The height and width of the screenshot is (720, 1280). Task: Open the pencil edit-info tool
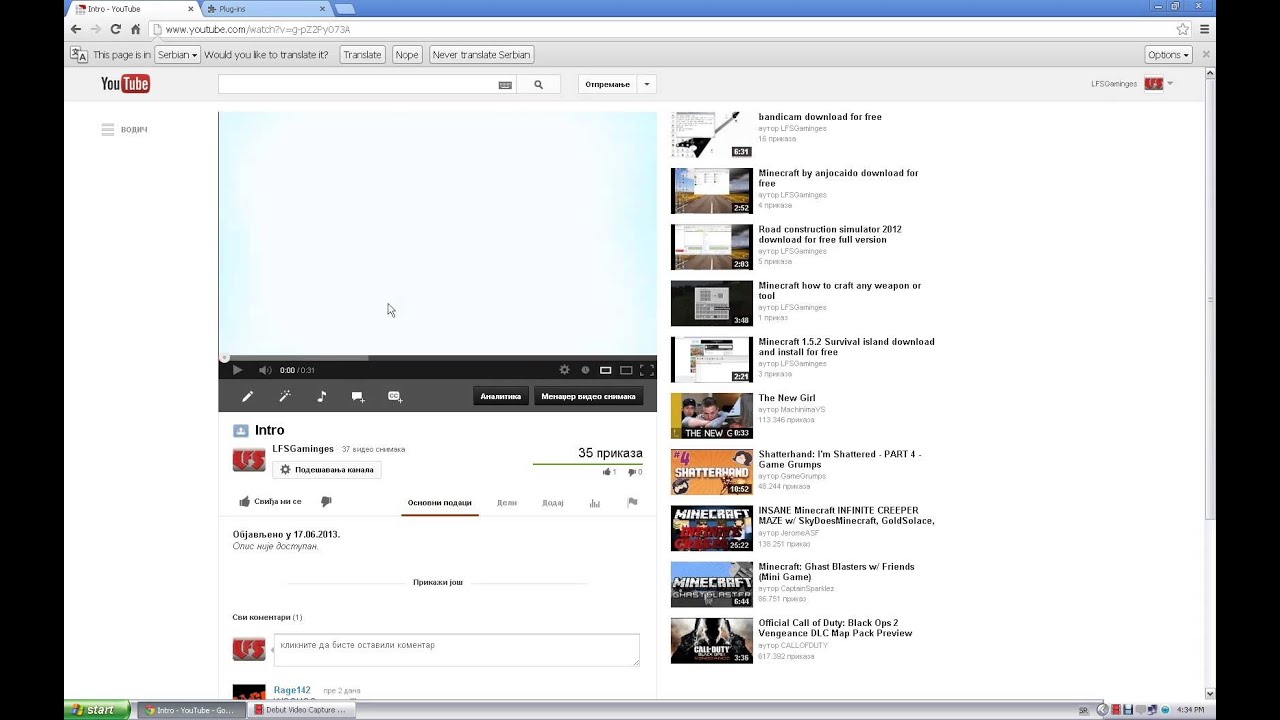tap(247, 397)
